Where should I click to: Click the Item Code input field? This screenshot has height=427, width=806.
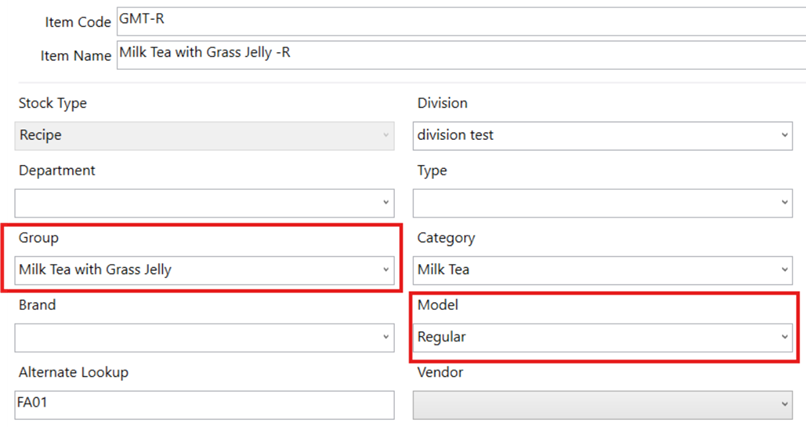point(460,21)
